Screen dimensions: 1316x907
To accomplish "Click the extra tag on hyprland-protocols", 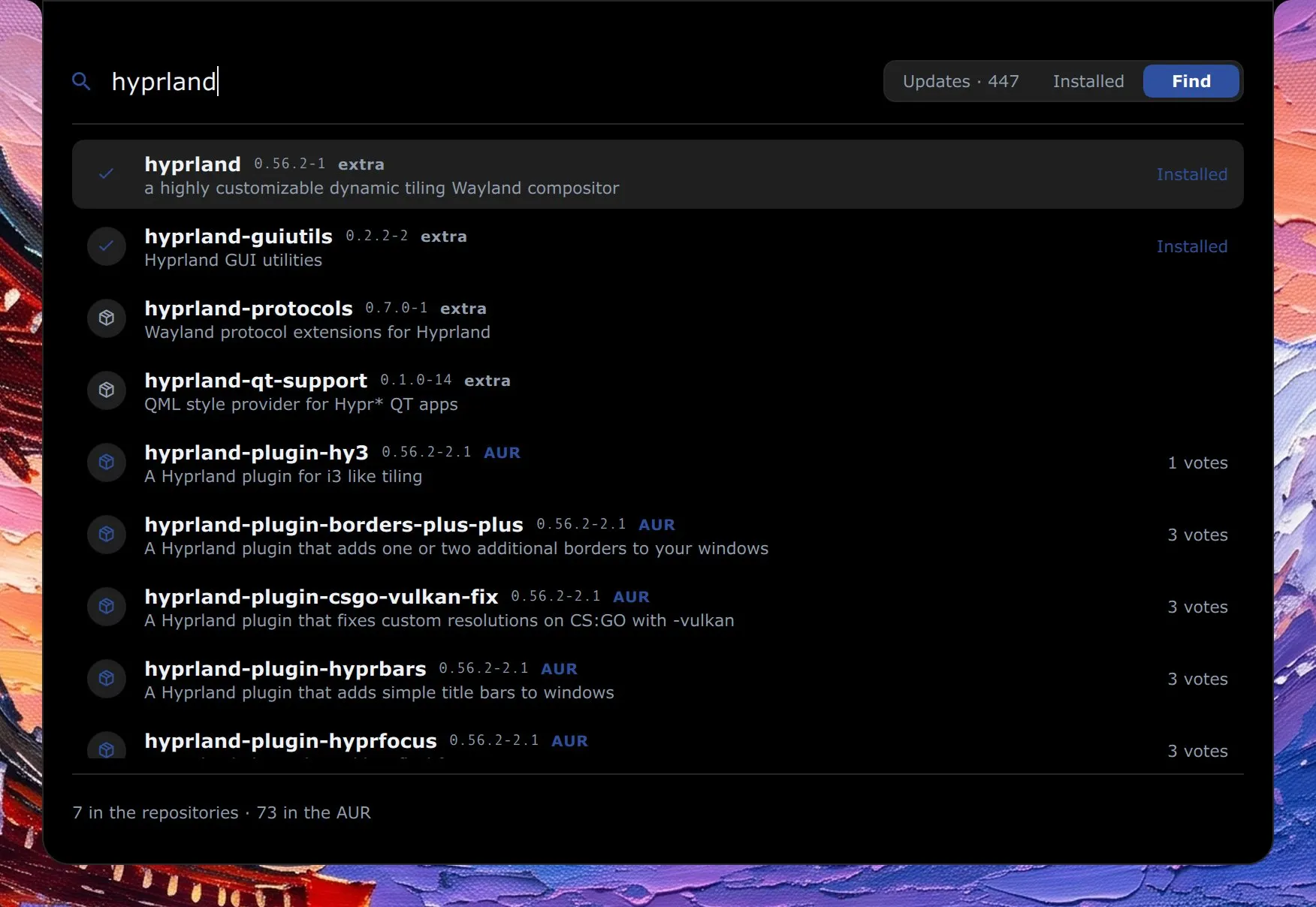I will 463,309.
